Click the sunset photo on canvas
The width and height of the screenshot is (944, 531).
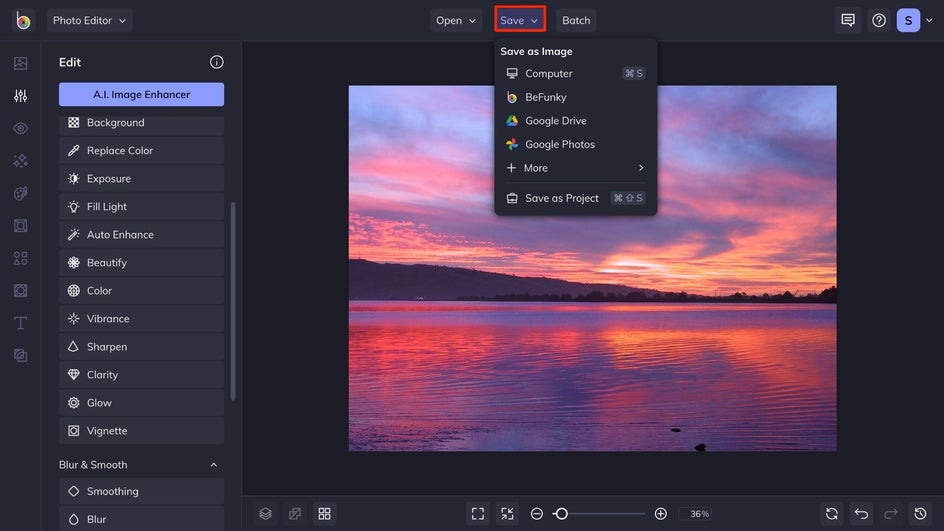(x=592, y=268)
